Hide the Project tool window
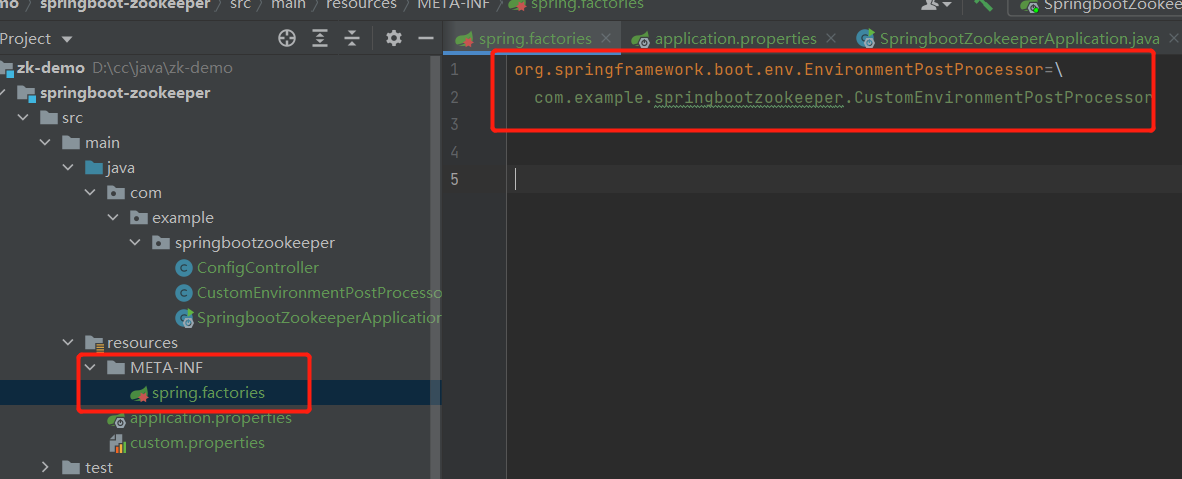This screenshot has width=1182, height=479. point(426,38)
